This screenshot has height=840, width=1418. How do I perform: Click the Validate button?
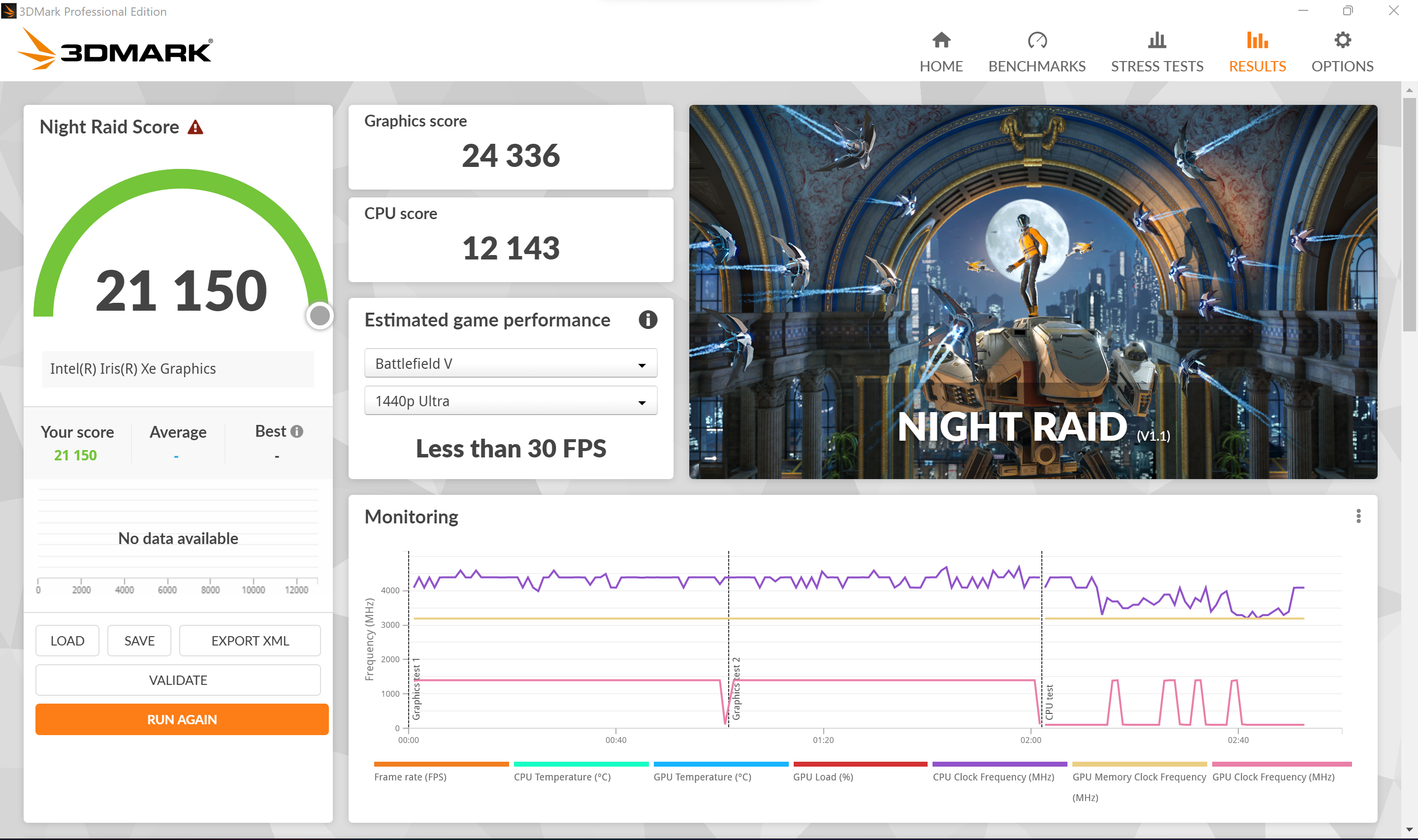point(178,680)
